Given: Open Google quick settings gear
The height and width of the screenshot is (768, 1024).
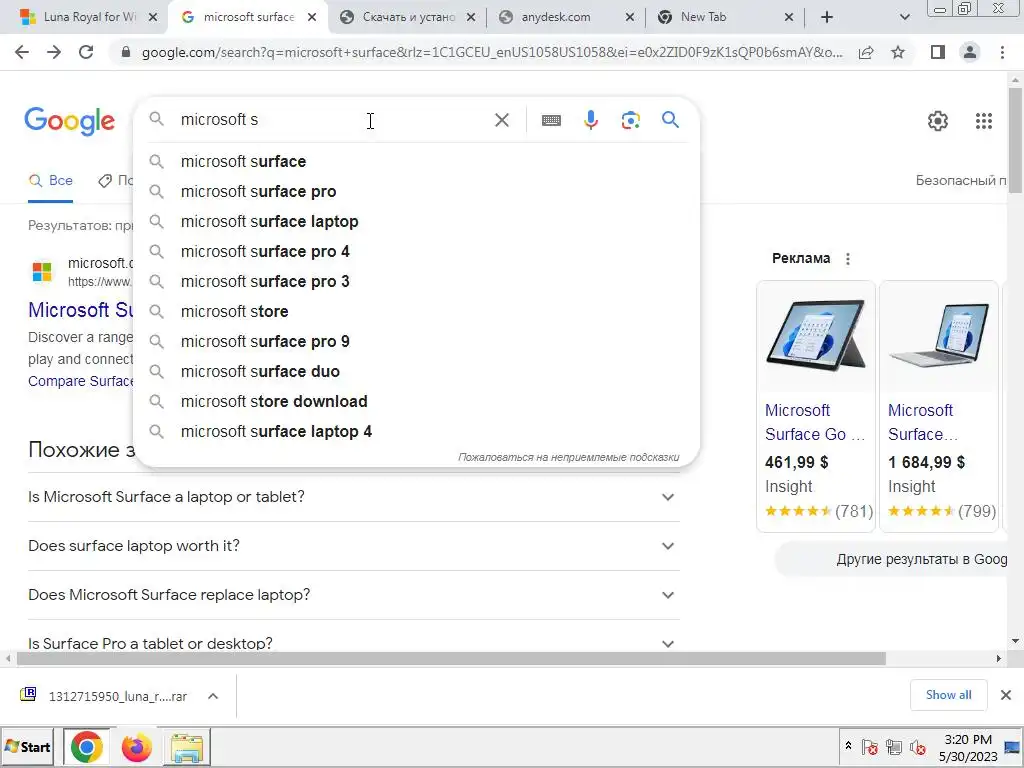Looking at the screenshot, I should click(938, 121).
